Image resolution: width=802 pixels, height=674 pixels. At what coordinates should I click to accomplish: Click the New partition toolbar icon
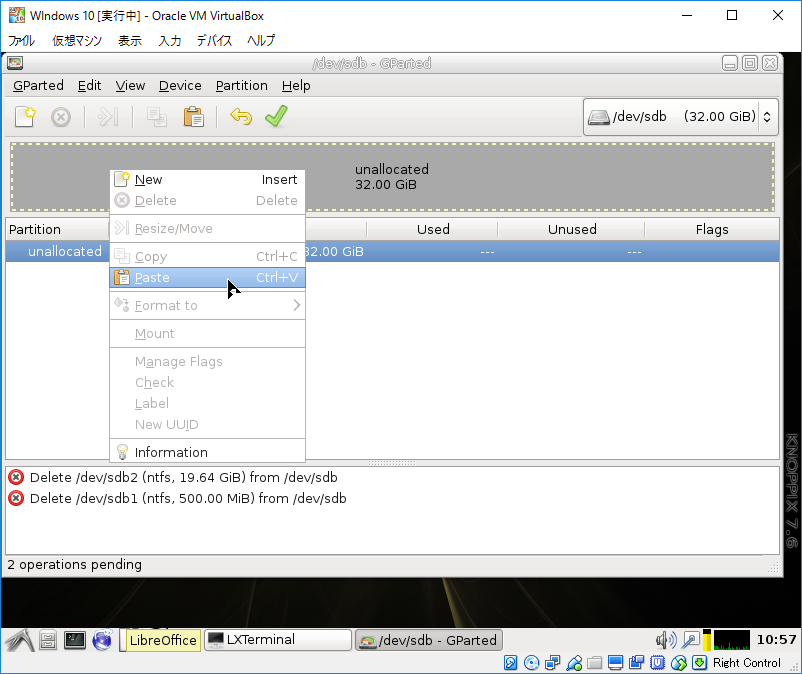point(25,117)
